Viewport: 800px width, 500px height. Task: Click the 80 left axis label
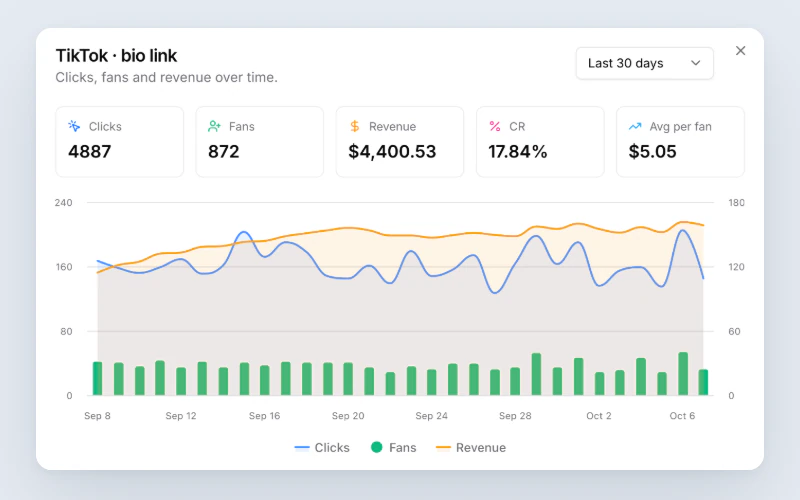(66, 332)
